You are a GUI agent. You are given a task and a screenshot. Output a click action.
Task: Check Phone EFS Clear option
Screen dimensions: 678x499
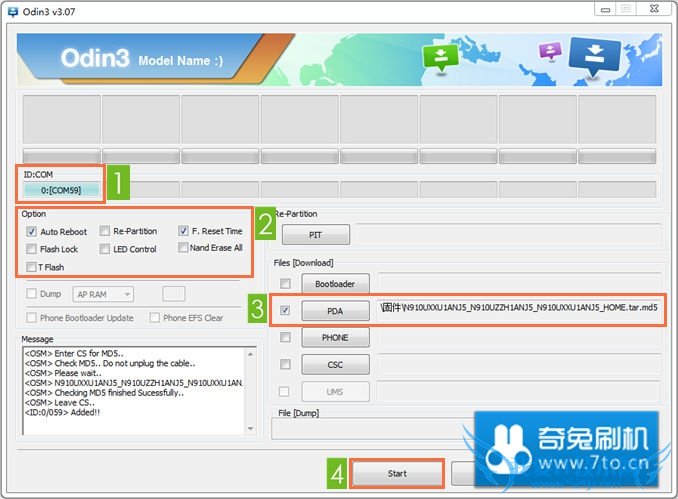coord(154,318)
